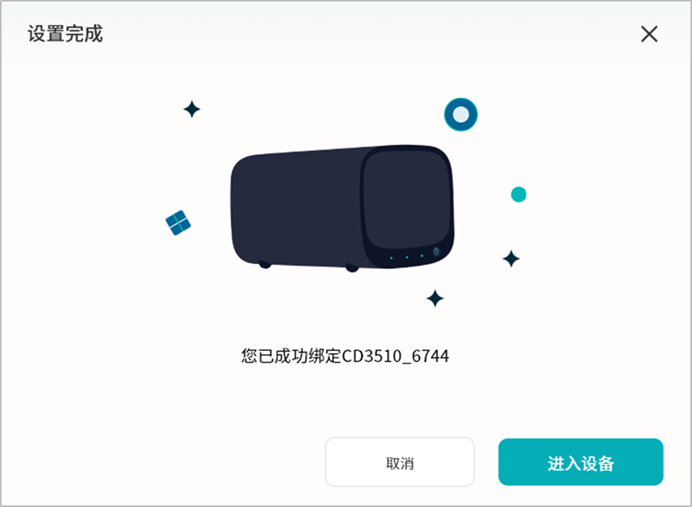Click the NAS front drive bay door

coord(407,199)
